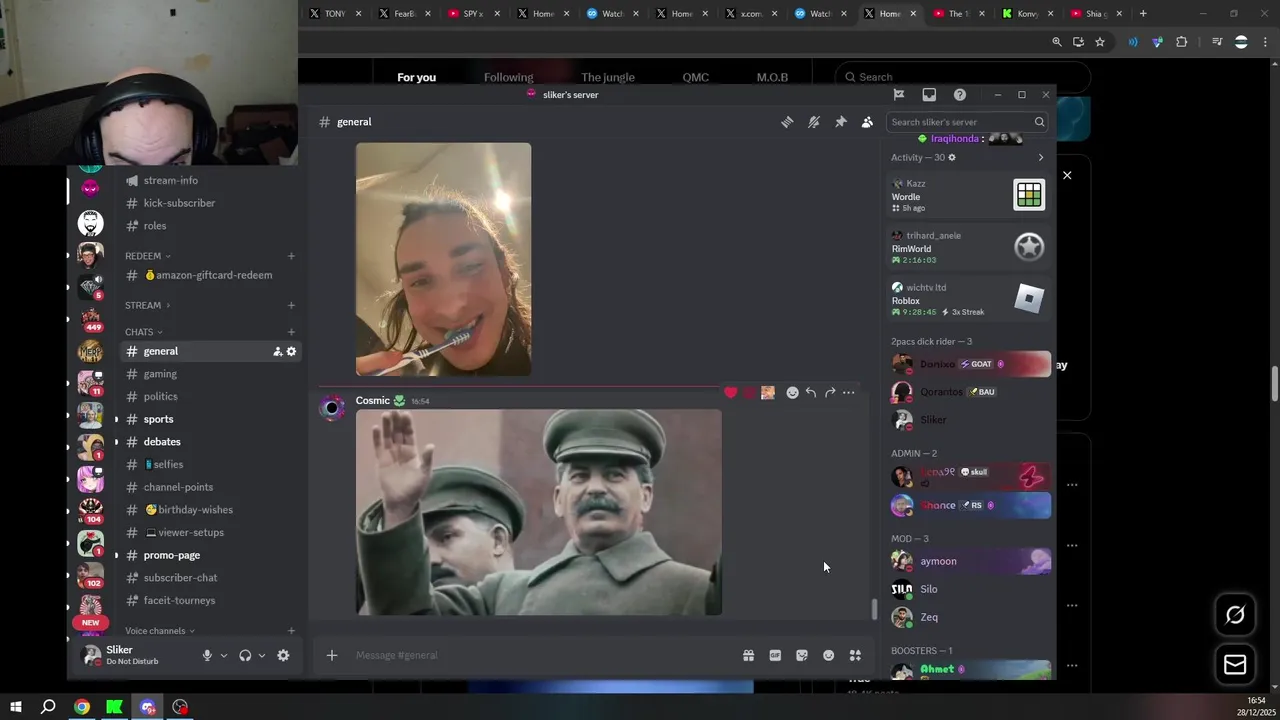Viewport: 1280px width, 720px height.
Task: Deafen with the headphones icon
Action: (x=245, y=655)
